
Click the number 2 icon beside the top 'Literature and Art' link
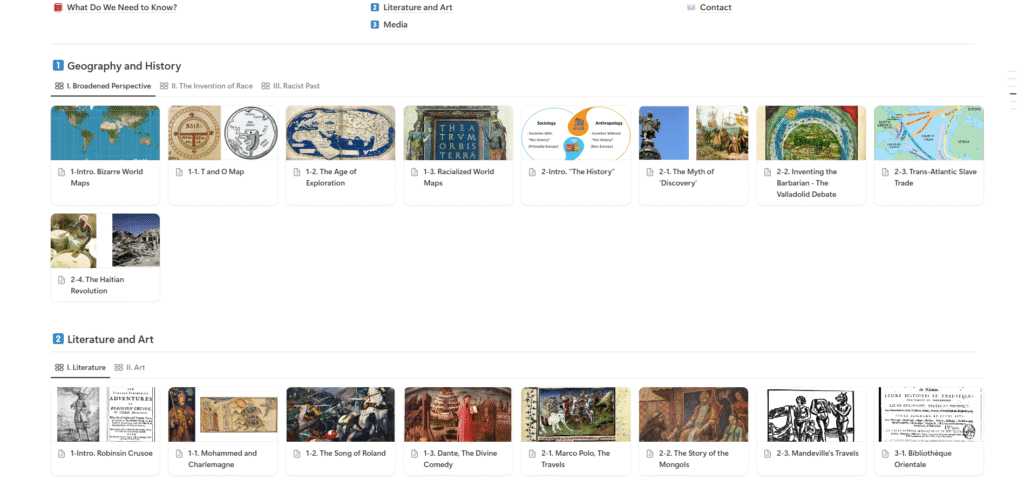click(x=374, y=8)
